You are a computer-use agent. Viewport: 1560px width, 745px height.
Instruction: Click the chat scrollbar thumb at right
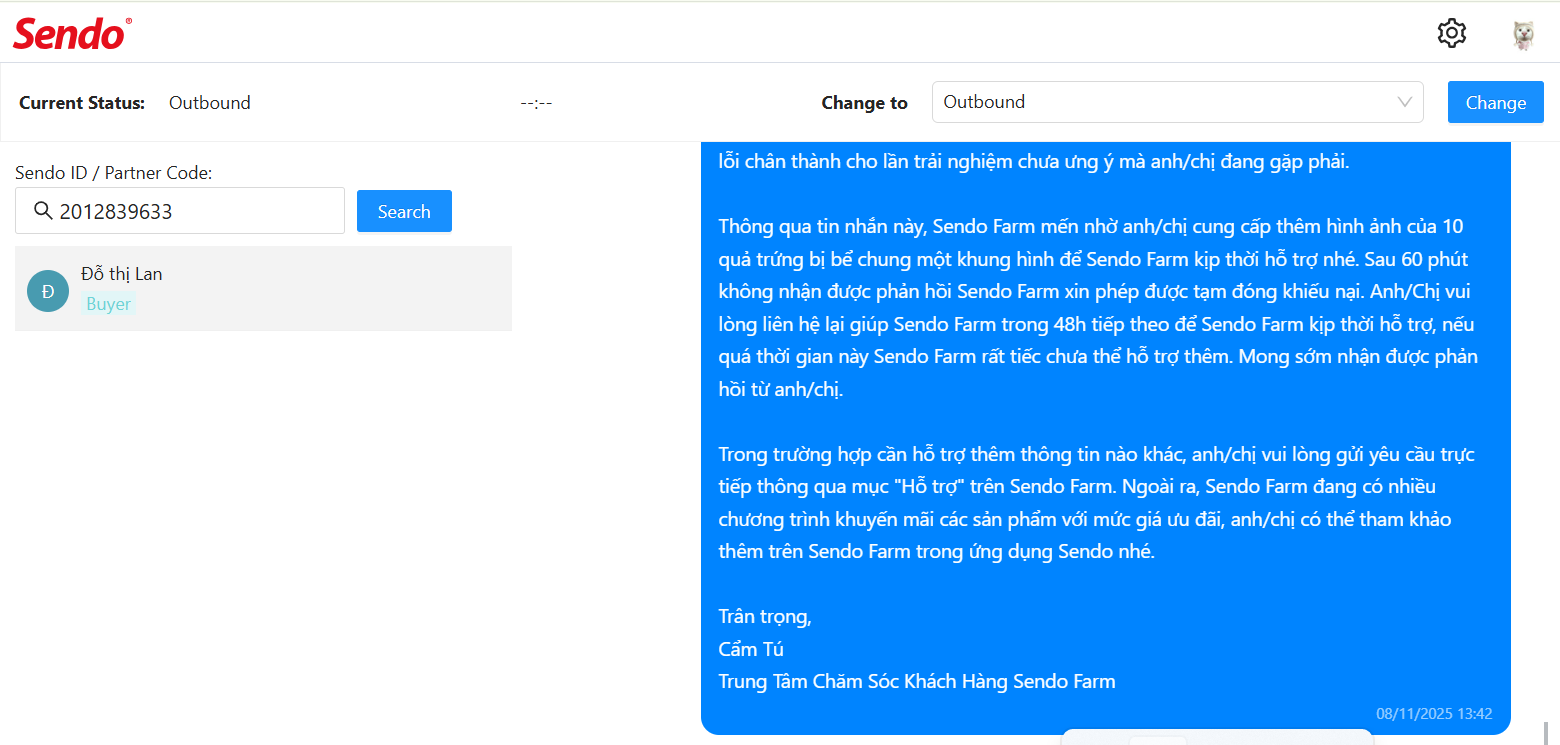[1546, 733]
